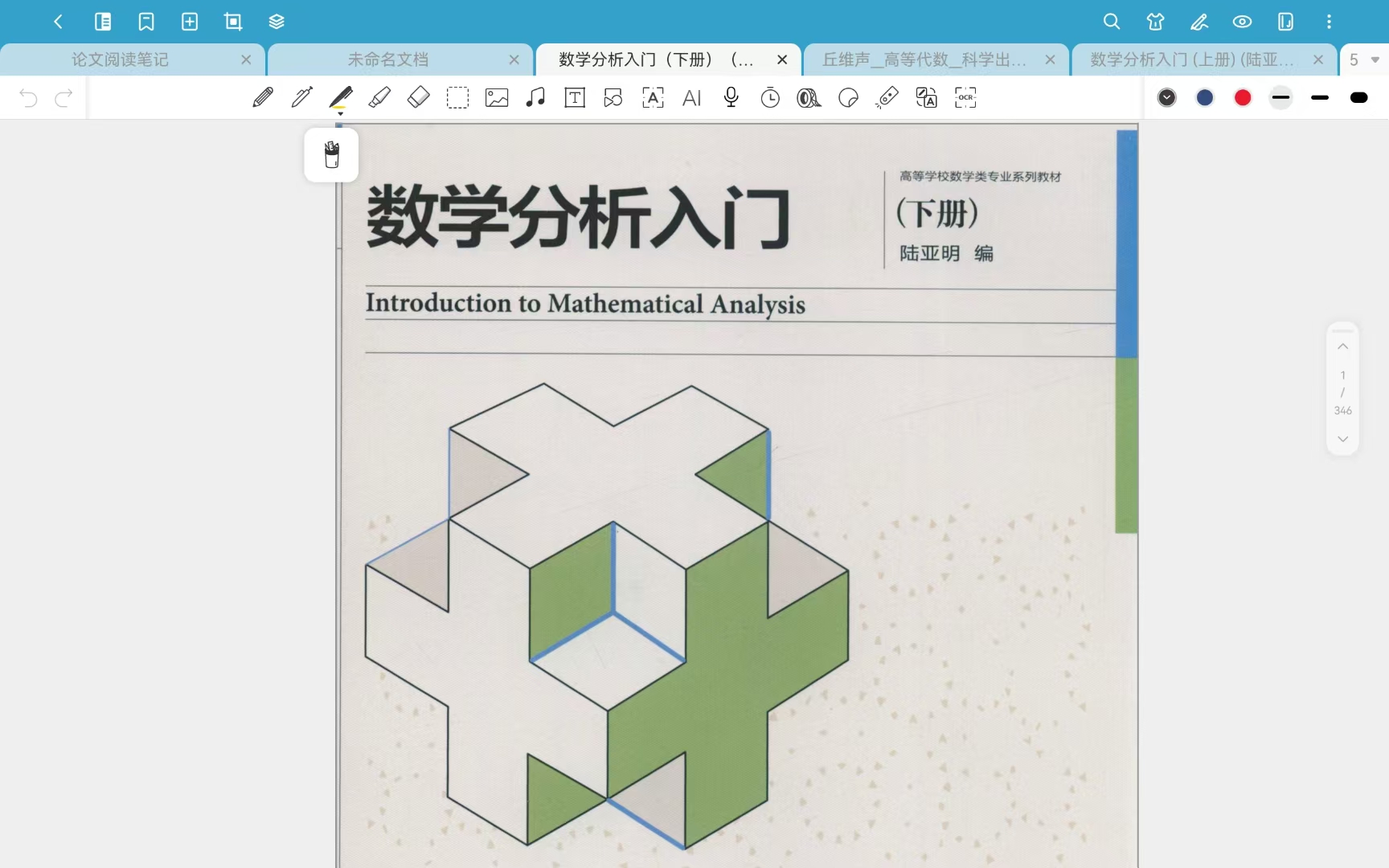Choose the thickest stroke width
The width and height of the screenshot is (1389, 868).
(x=1358, y=97)
